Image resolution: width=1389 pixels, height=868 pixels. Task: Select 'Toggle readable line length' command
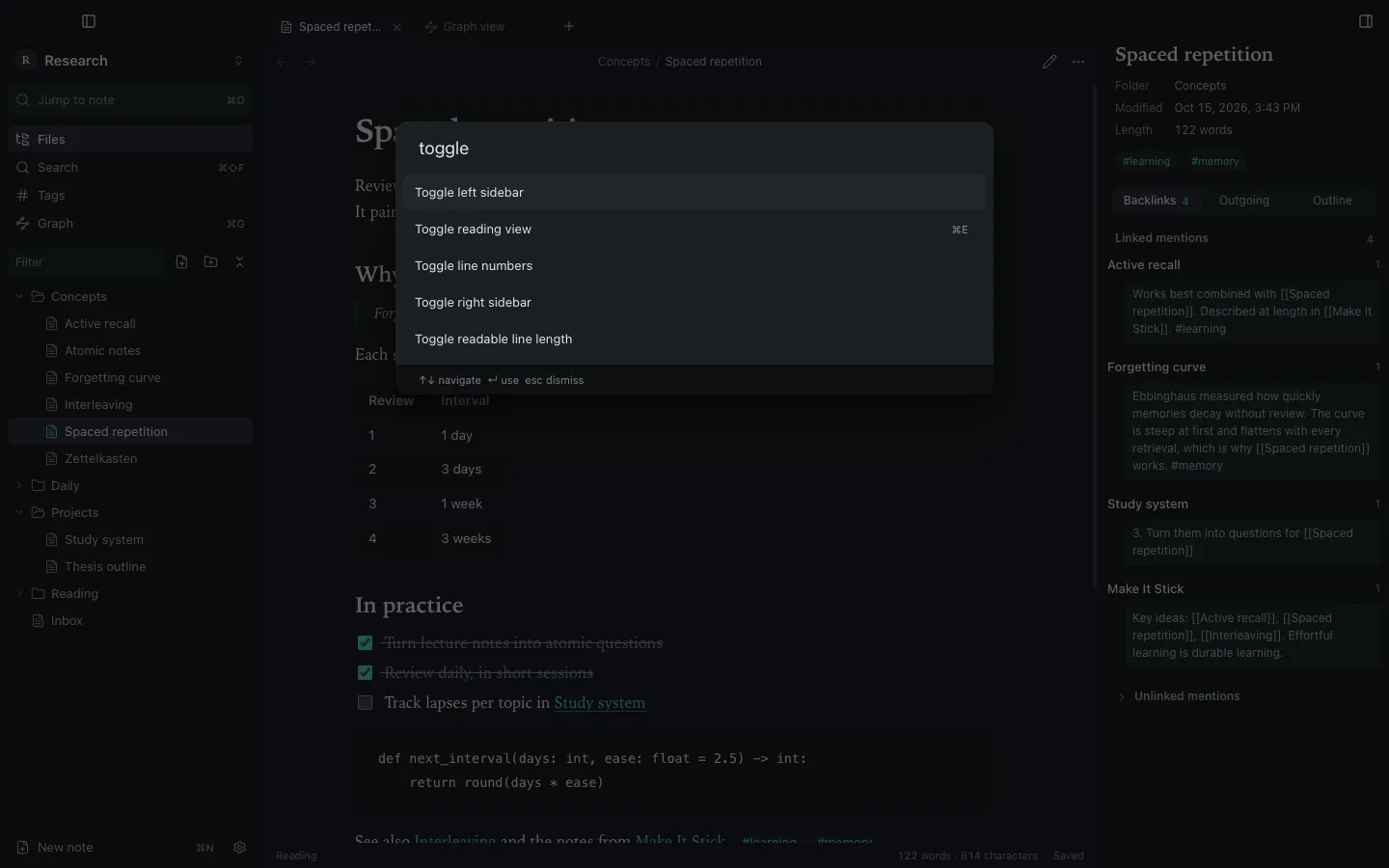694,339
